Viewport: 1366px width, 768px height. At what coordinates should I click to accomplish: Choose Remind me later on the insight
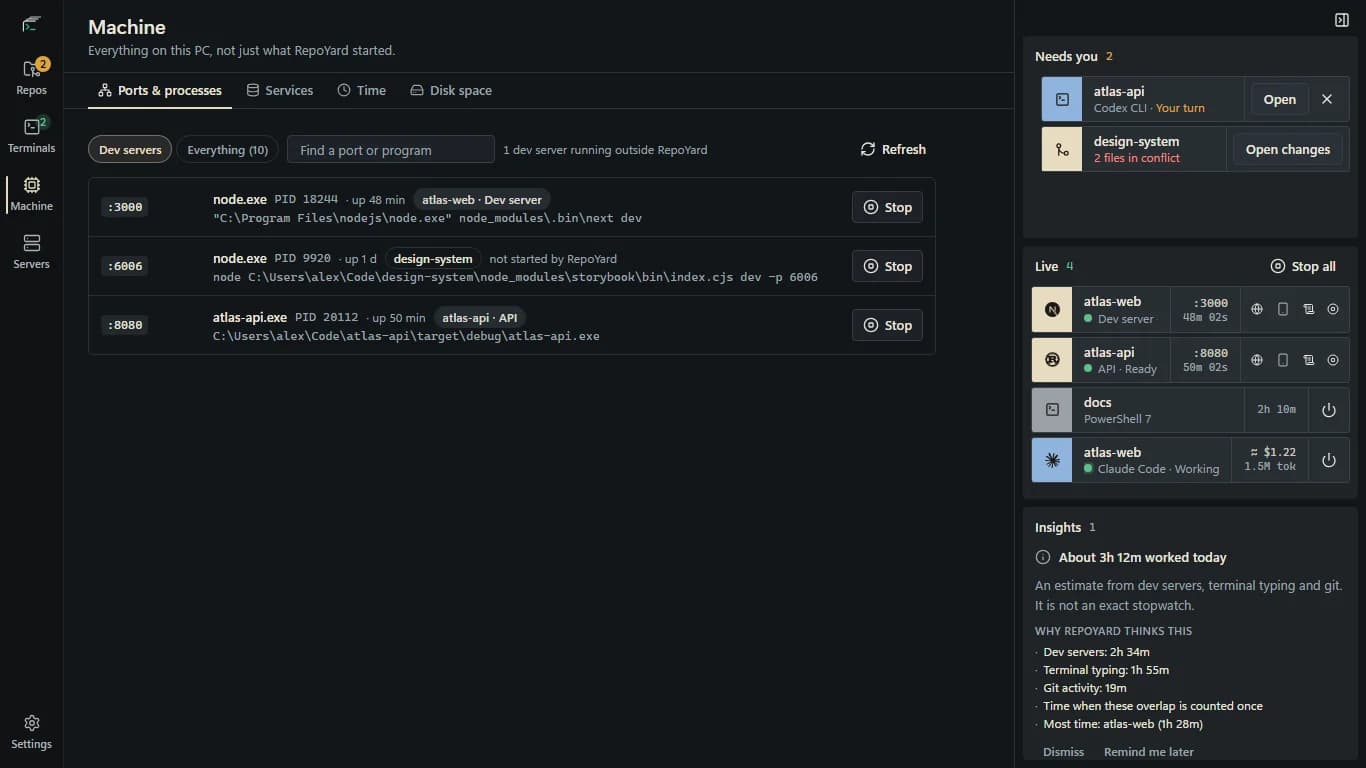(x=1149, y=752)
